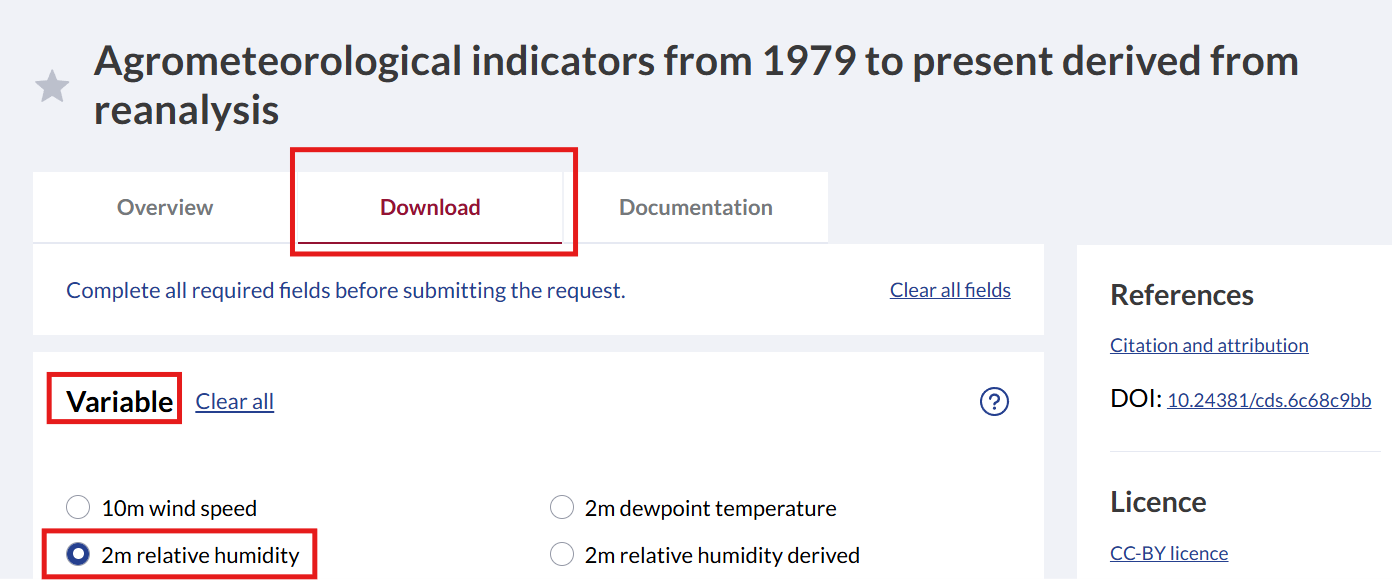Click the Licence heading

[1158, 502]
